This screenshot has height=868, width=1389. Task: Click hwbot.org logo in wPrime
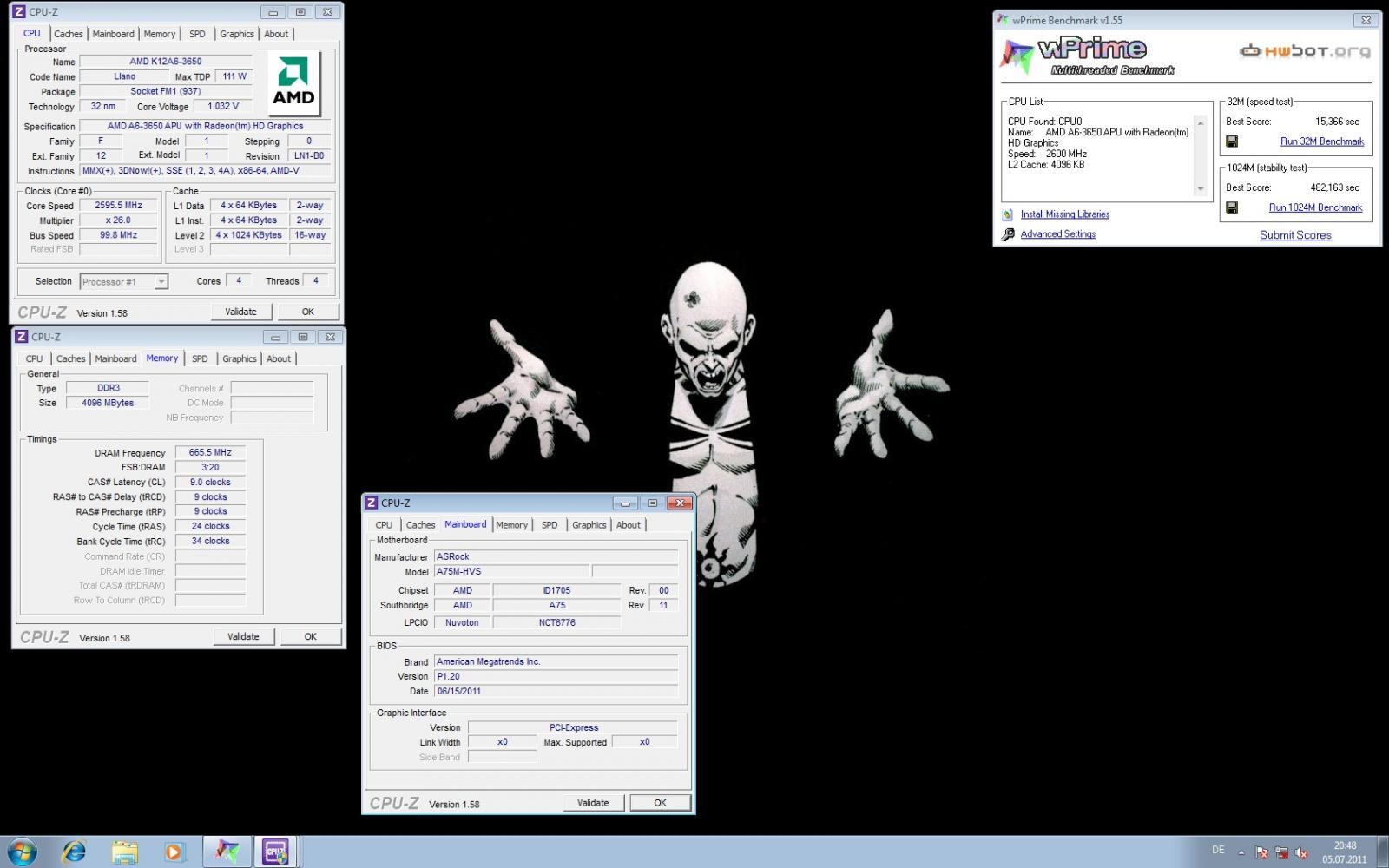tap(1305, 51)
